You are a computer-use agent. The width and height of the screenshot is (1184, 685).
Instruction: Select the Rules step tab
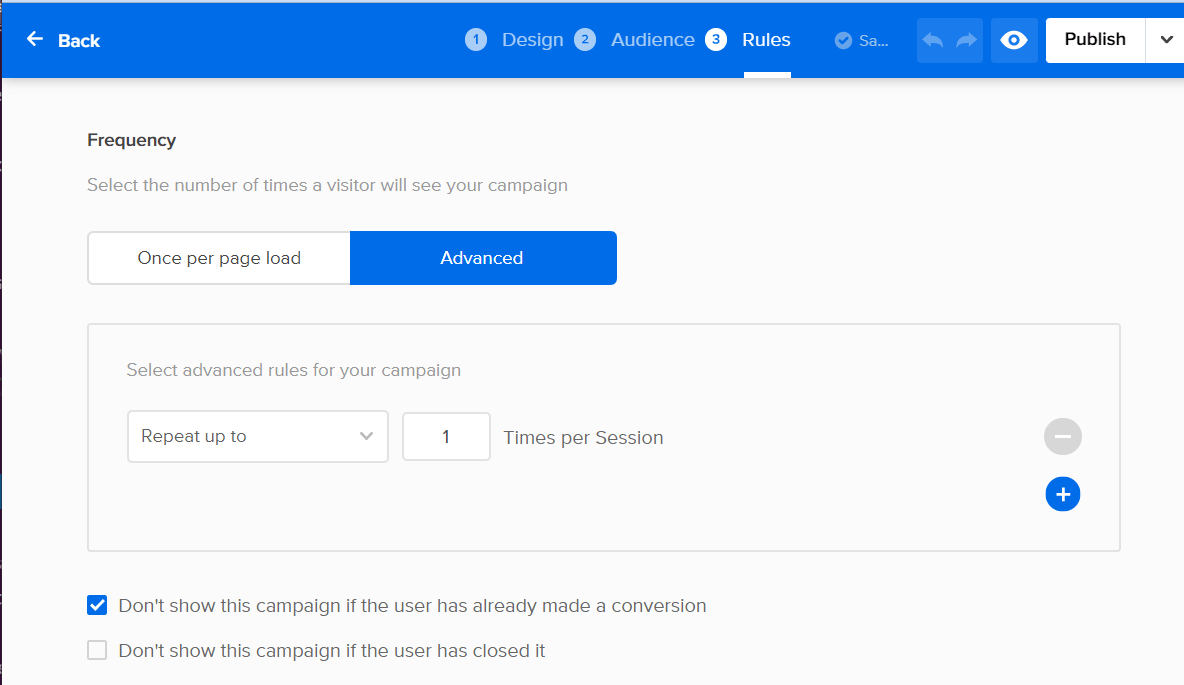point(766,40)
